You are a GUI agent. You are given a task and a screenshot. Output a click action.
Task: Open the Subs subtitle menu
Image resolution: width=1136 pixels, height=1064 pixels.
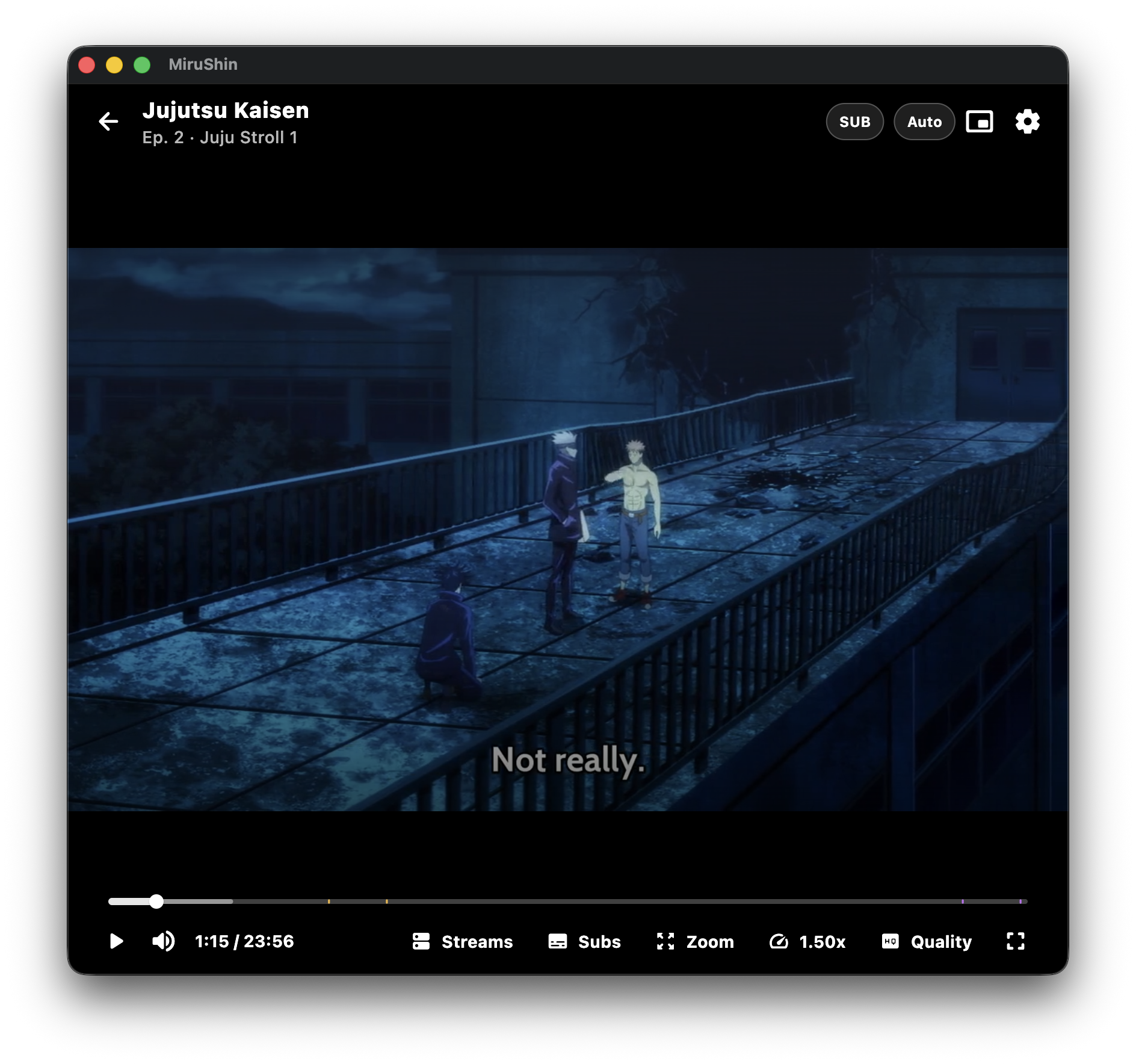click(584, 941)
